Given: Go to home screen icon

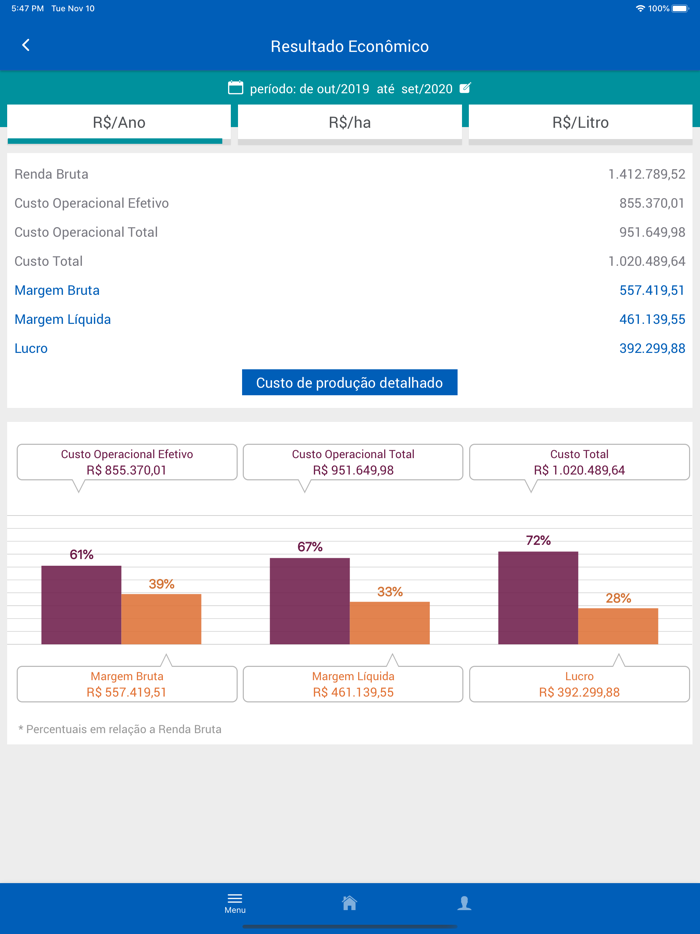Looking at the screenshot, I should coord(349,903).
